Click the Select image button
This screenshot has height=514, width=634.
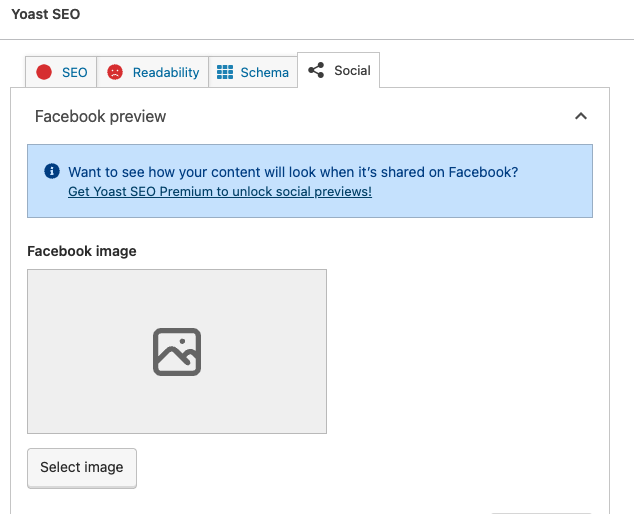[82, 468]
